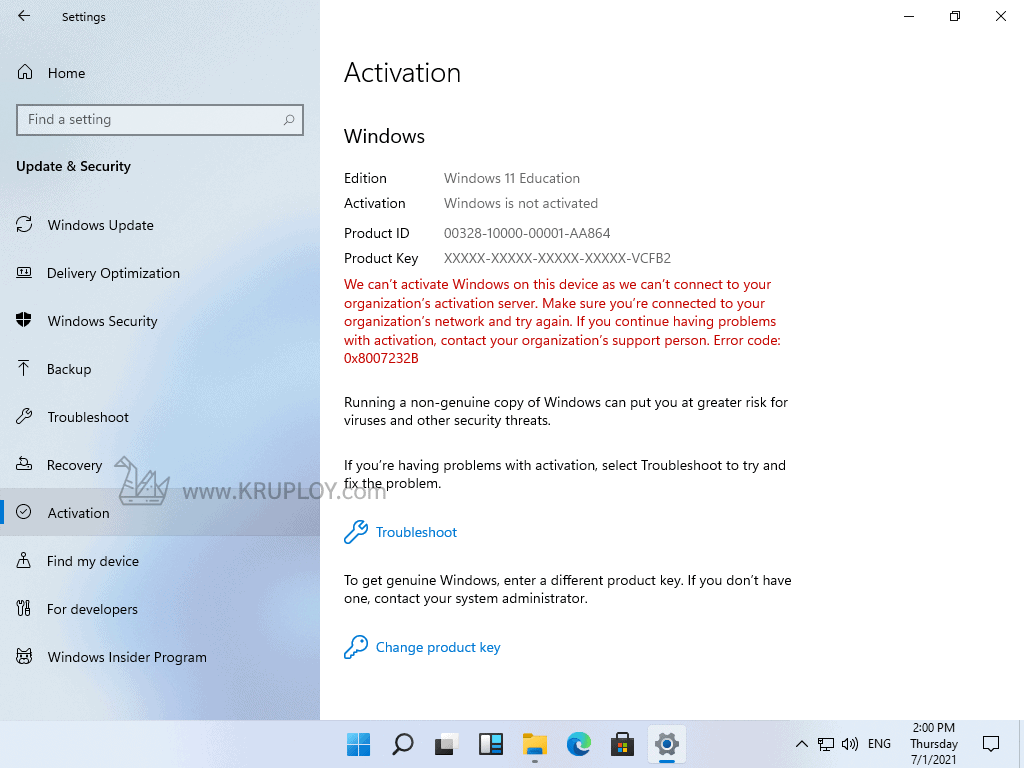Viewport: 1024px width, 768px height.
Task: Open the Home icon in Settings sidebar
Action: (x=25, y=72)
